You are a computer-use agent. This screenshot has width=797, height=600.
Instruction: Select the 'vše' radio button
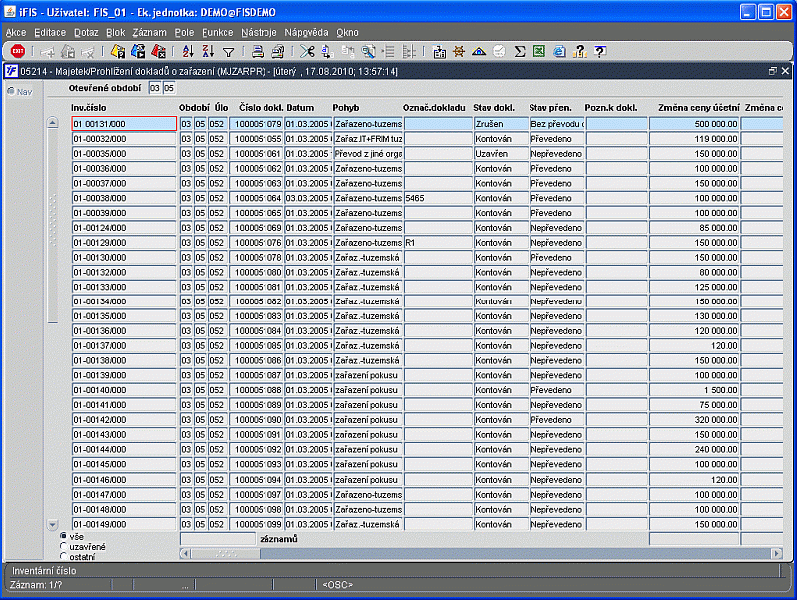pyautogui.click(x=65, y=536)
